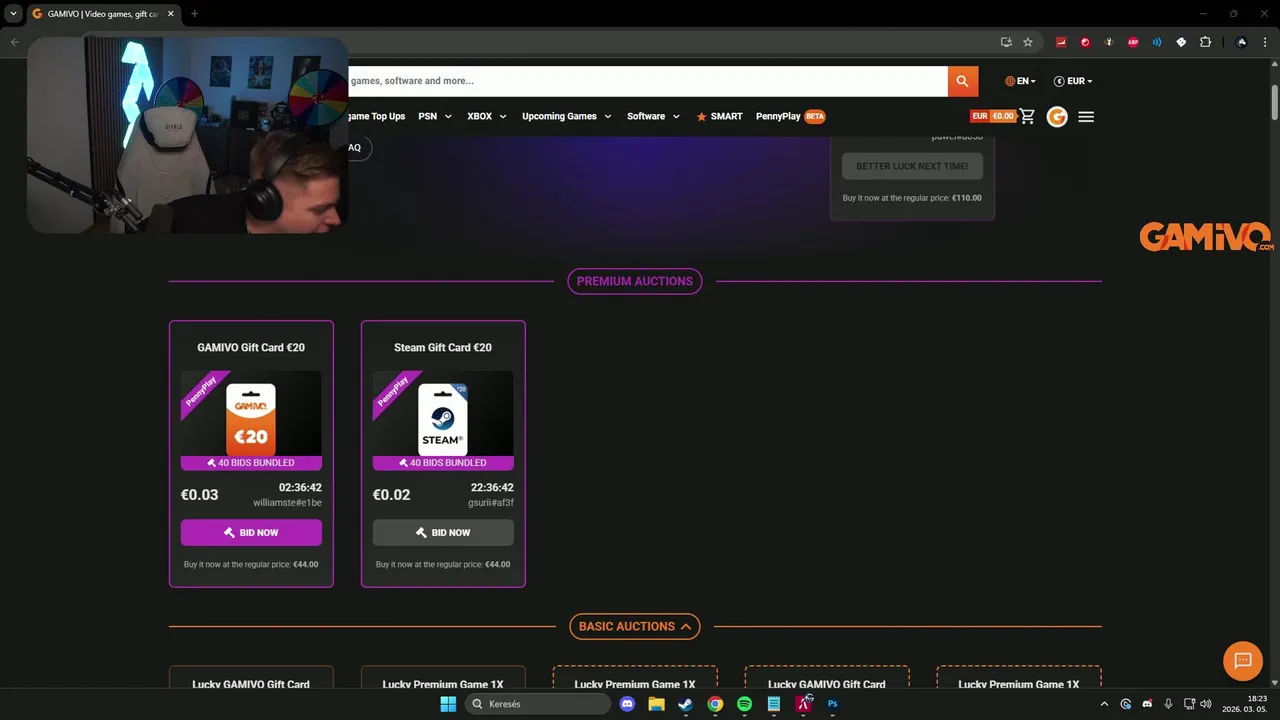
Task: Collapse the Basic Auctions section
Action: [x=635, y=626]
